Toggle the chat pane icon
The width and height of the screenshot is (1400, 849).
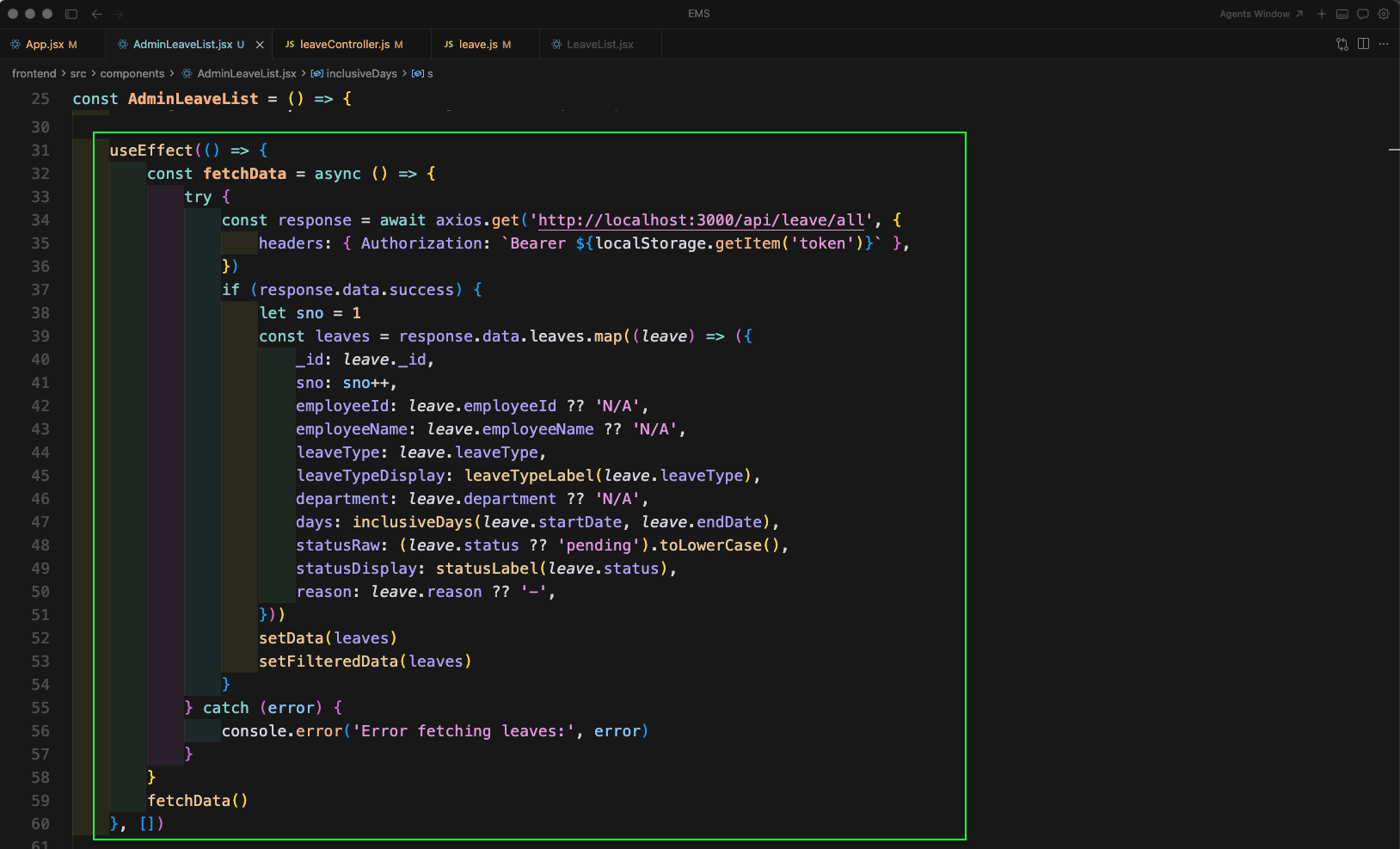1363,14
